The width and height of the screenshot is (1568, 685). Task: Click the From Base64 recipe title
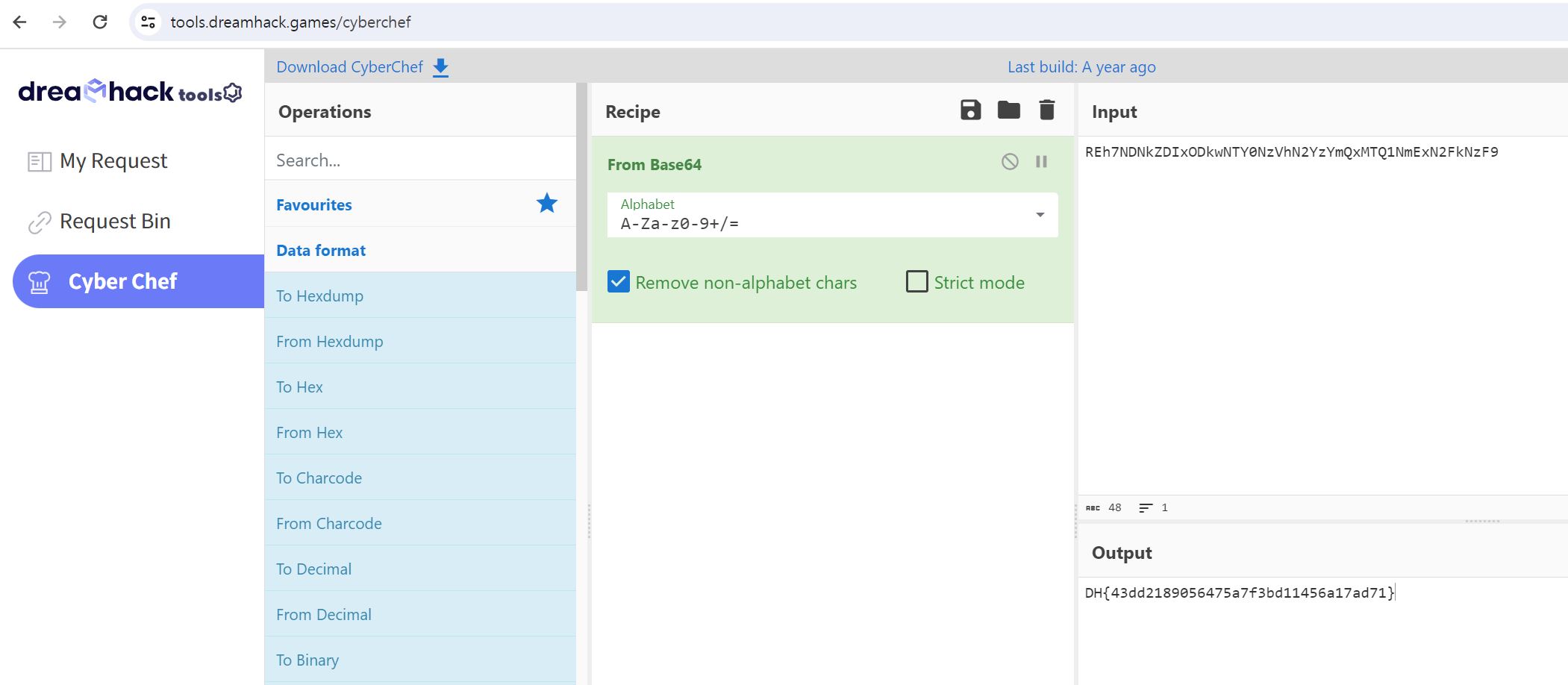655,165
